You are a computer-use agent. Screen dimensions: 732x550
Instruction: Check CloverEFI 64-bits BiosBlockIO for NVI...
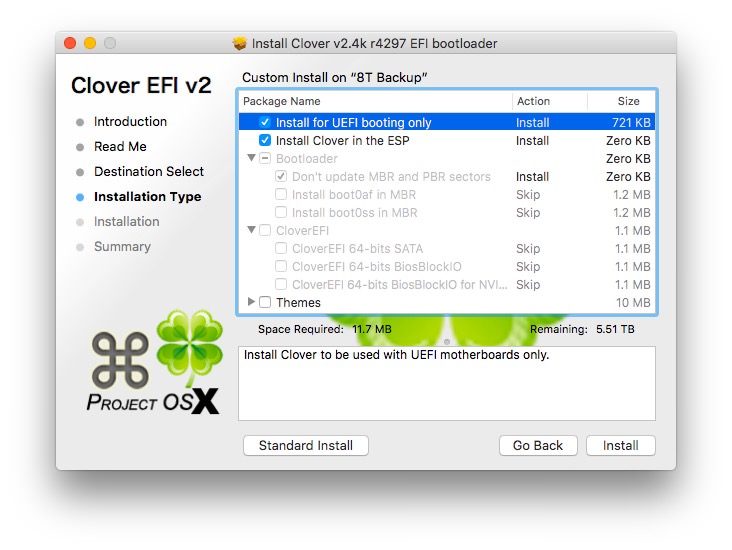[281, 284]
